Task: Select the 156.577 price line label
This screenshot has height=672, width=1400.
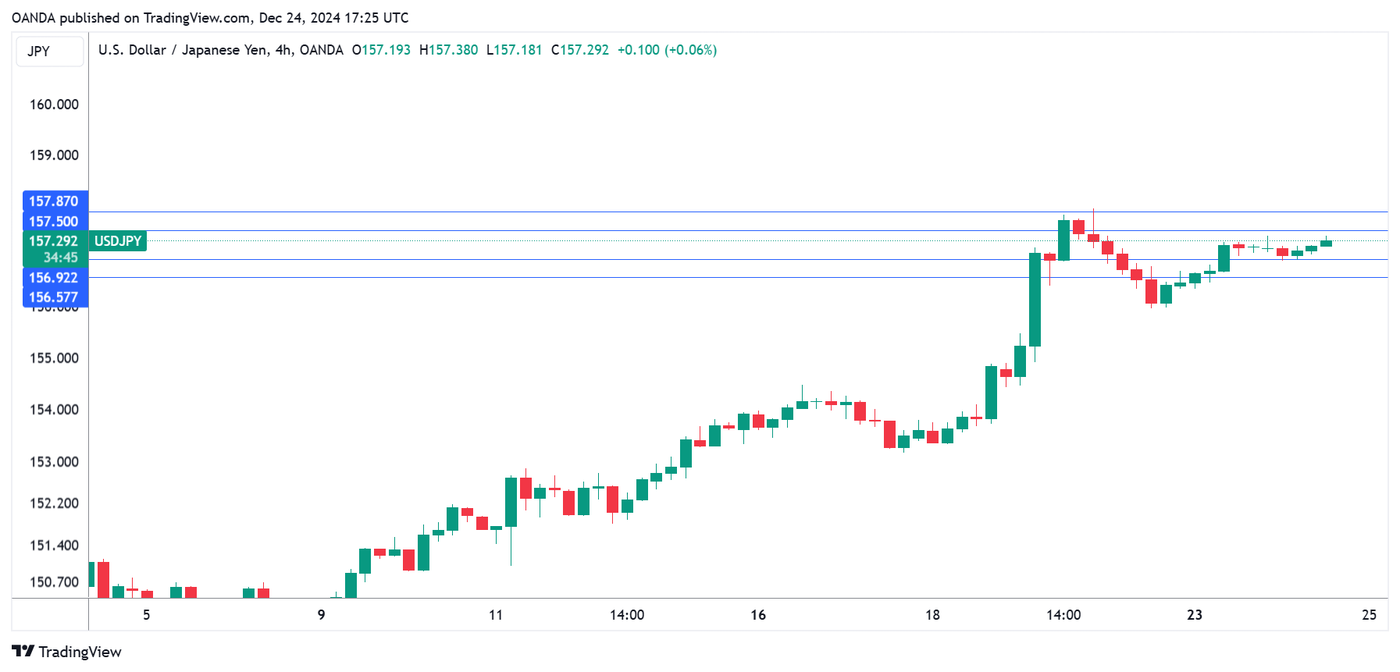Action: (x=54, y=296)
